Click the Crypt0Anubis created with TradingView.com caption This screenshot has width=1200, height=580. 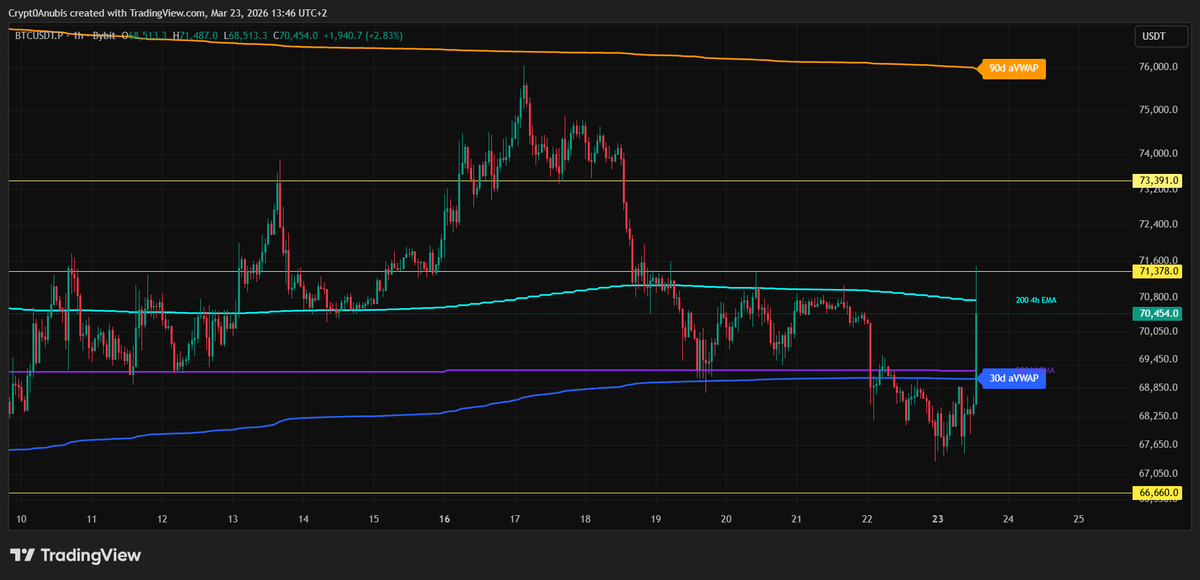click(168, 12)
